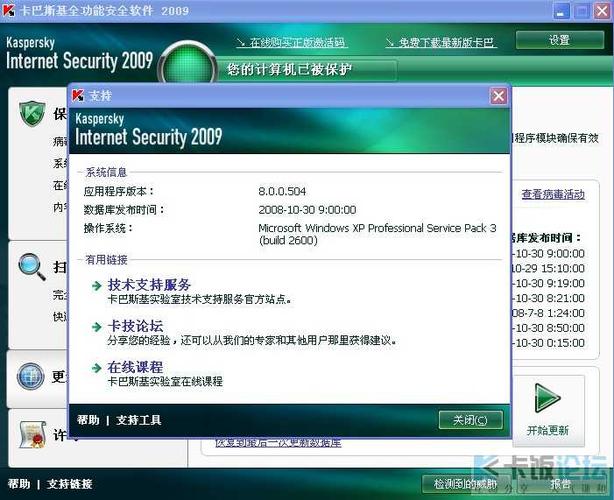Click 查看病毒活动 link
This screenshot has width=614, height=500.
tap(553, 194)
